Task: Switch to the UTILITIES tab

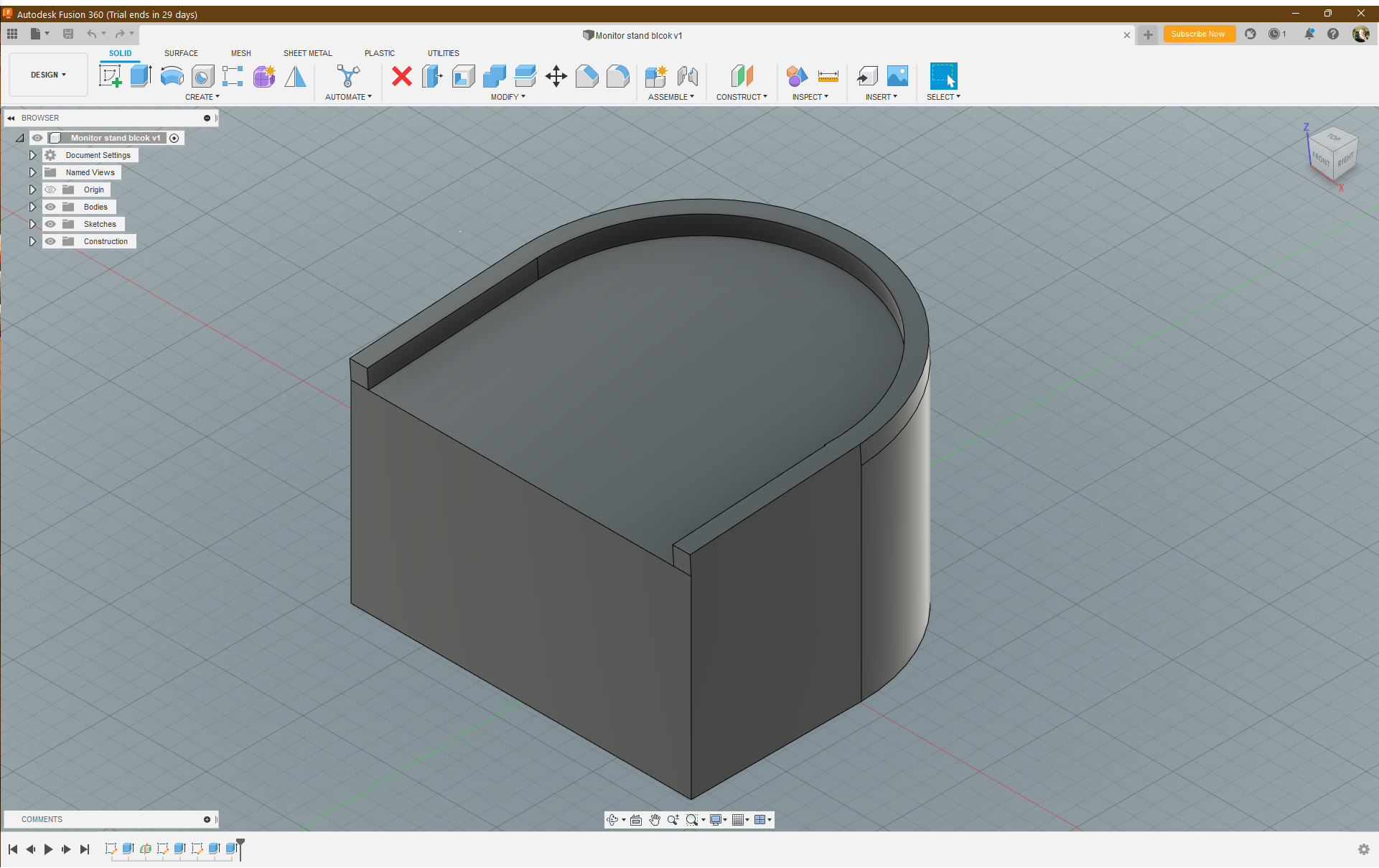Action: pos(444,53)
